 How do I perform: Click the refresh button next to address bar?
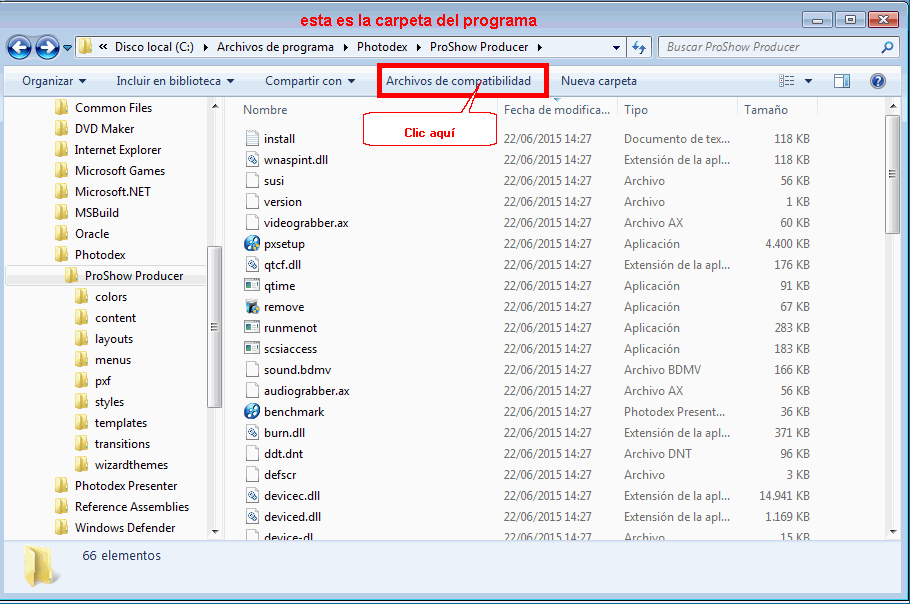(x=639, y=47)
